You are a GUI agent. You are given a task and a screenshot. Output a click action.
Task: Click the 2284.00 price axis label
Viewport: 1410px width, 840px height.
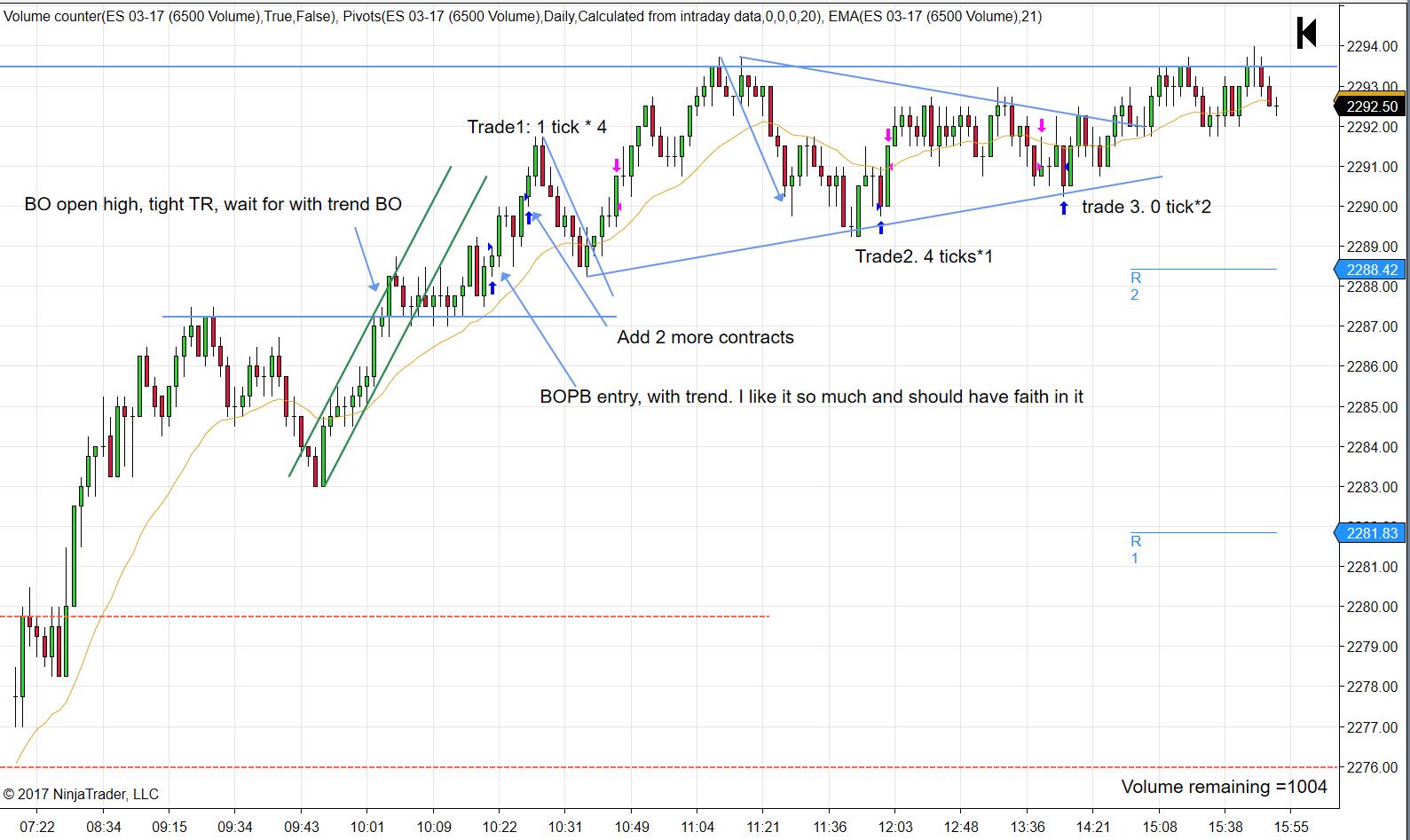coord(1372,447)
